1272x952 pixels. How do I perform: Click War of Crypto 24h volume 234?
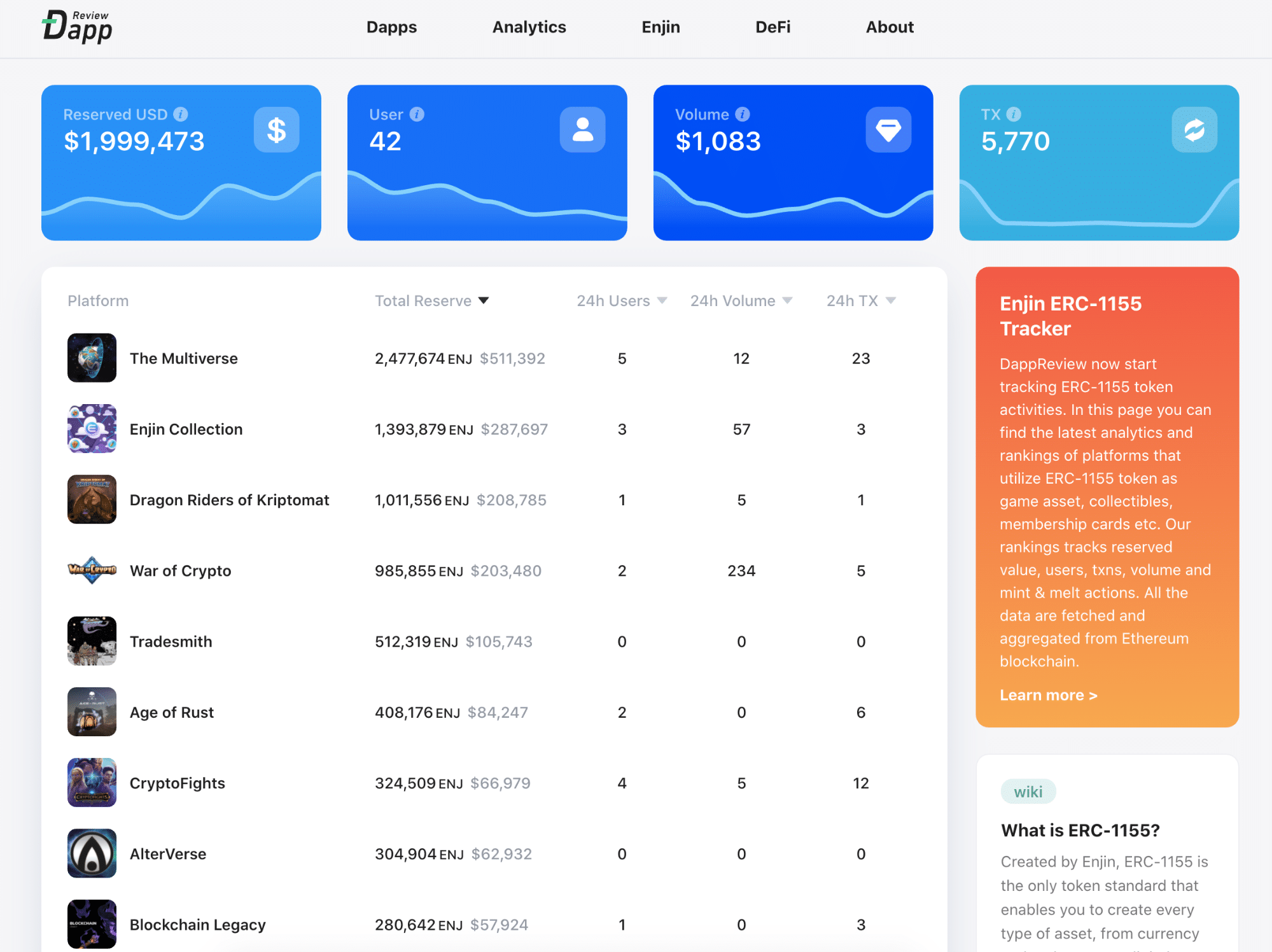pyautogui.click(x=741, y=571)
